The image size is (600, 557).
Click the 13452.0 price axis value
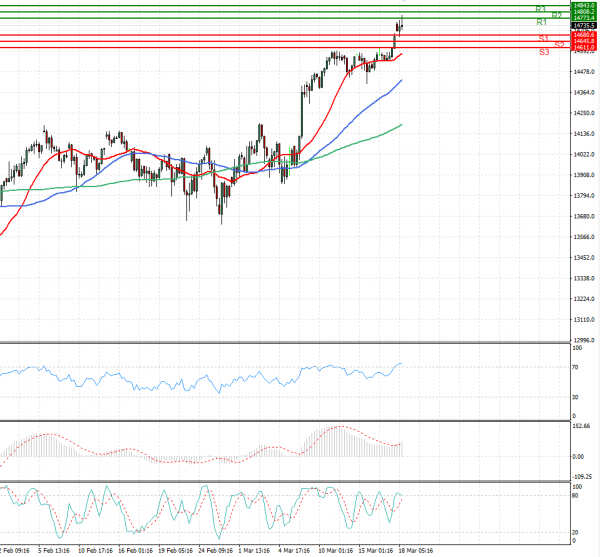(x=584, y=257)
